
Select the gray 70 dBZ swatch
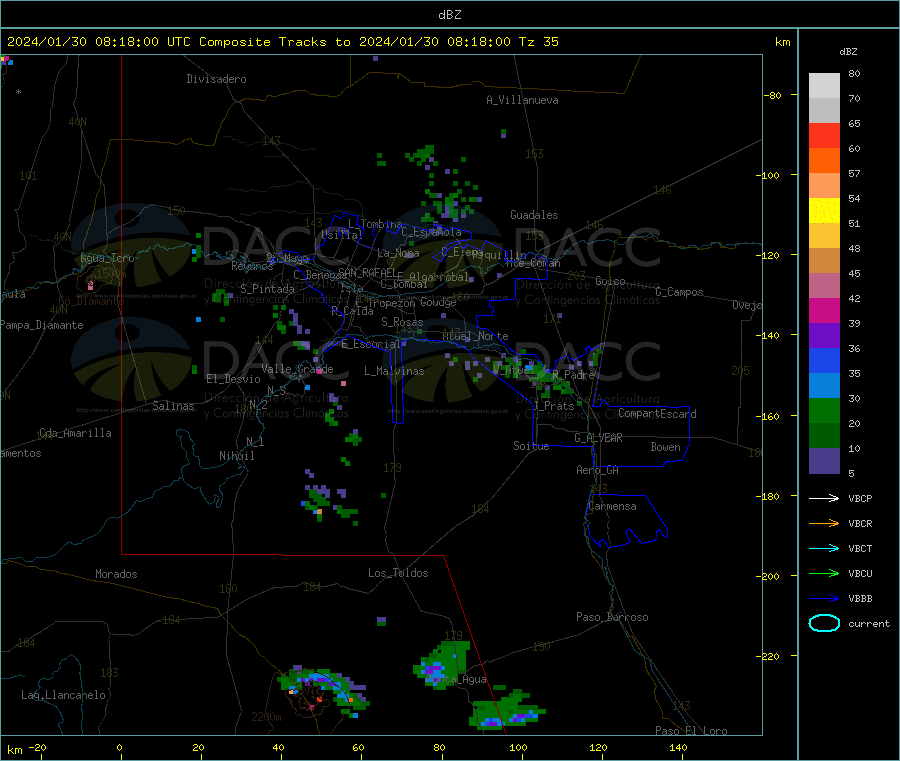[824, 111]
